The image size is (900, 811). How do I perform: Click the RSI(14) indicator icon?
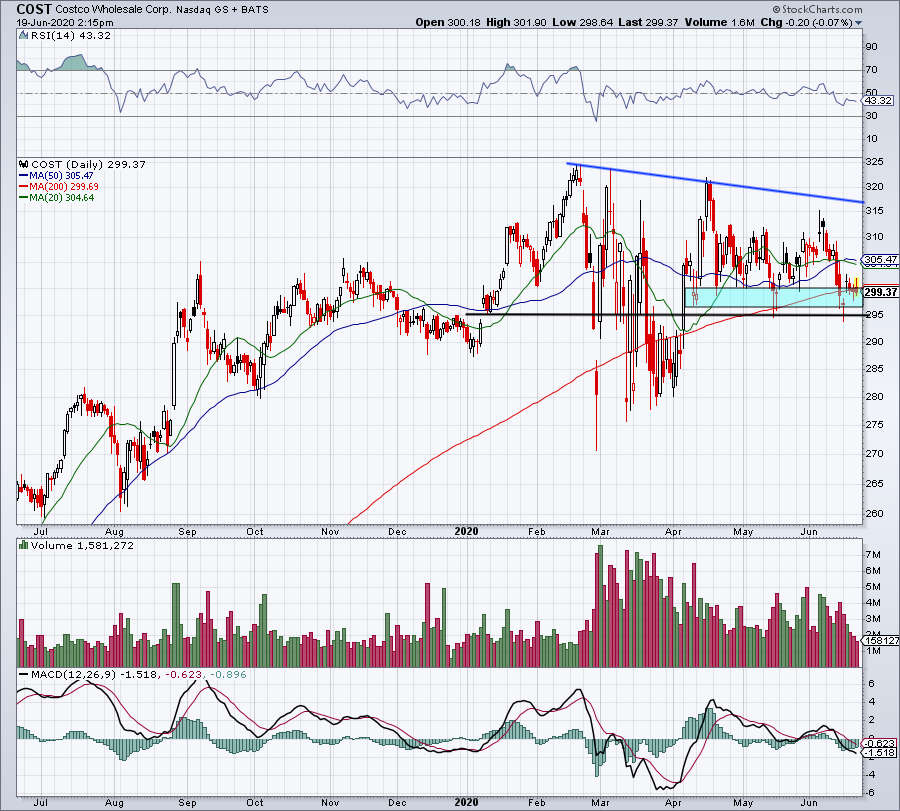coord(24,36)
